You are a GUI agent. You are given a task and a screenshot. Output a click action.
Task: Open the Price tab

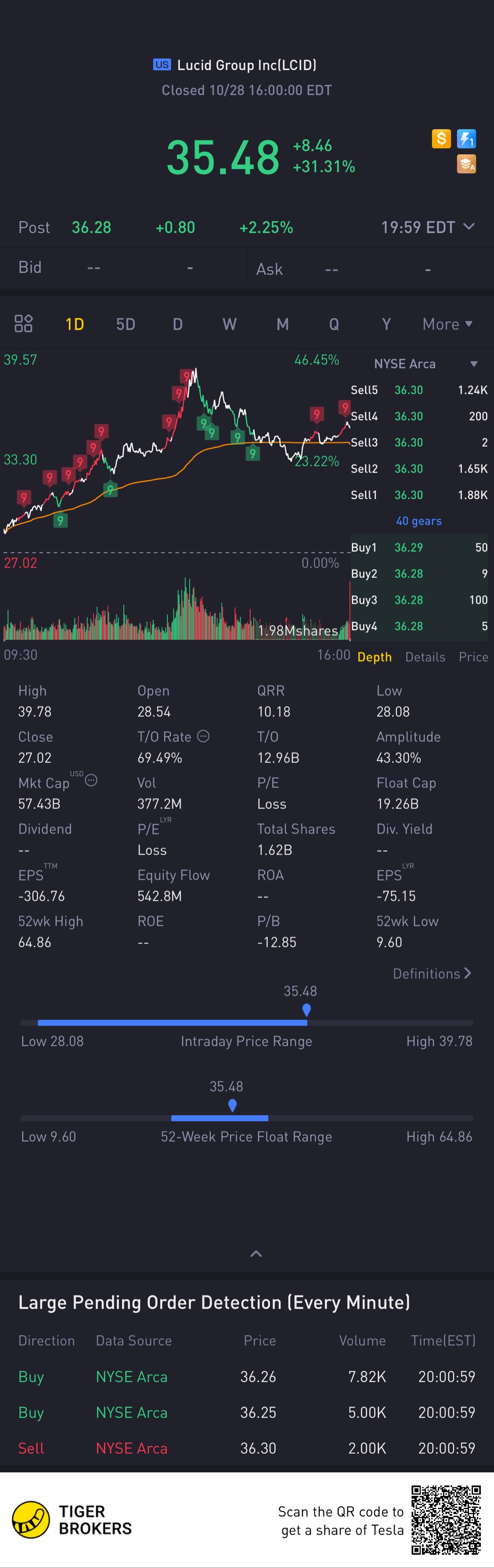point(473,657)
